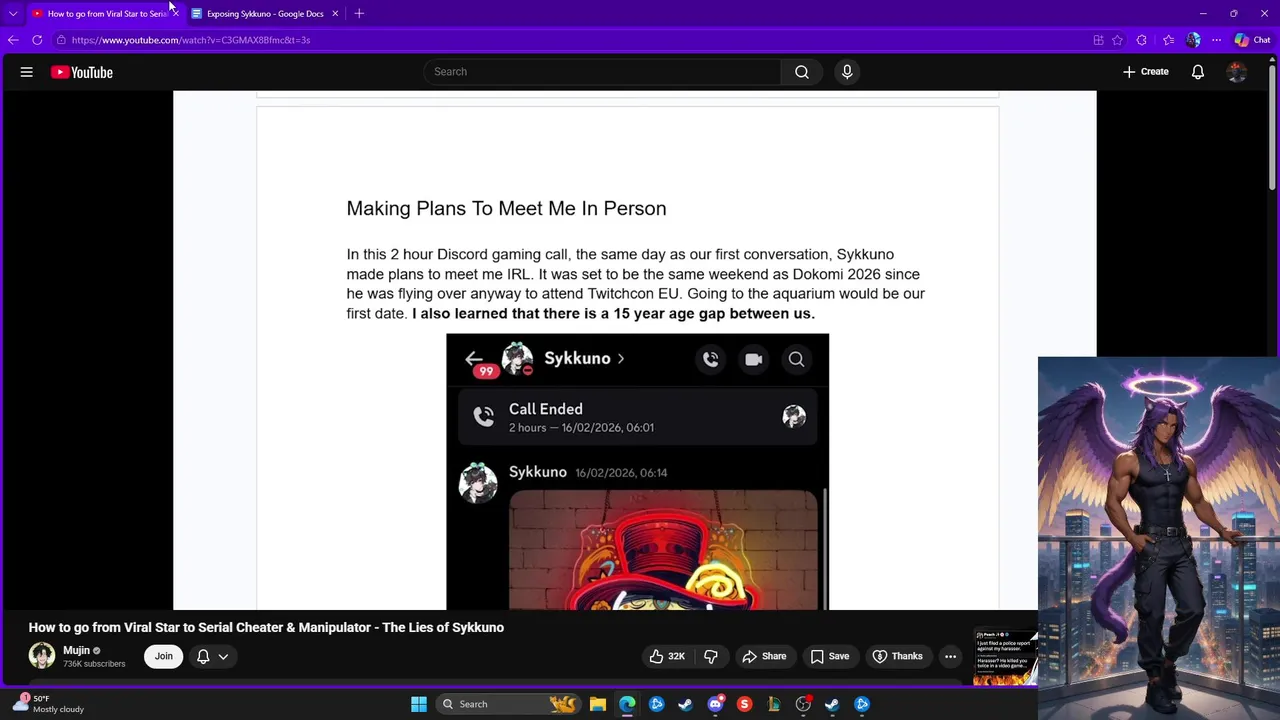Open the Copilot Chat button

point(1252,40)
